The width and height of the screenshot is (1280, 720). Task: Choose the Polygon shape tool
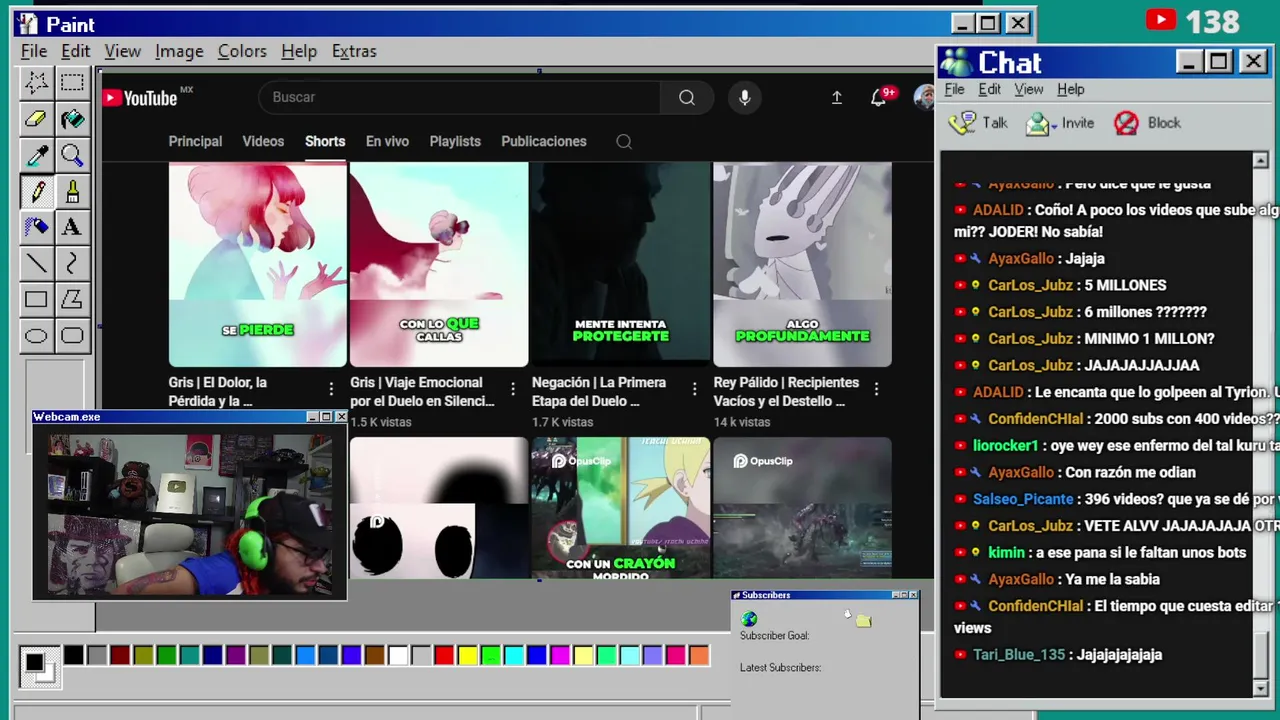72,299
